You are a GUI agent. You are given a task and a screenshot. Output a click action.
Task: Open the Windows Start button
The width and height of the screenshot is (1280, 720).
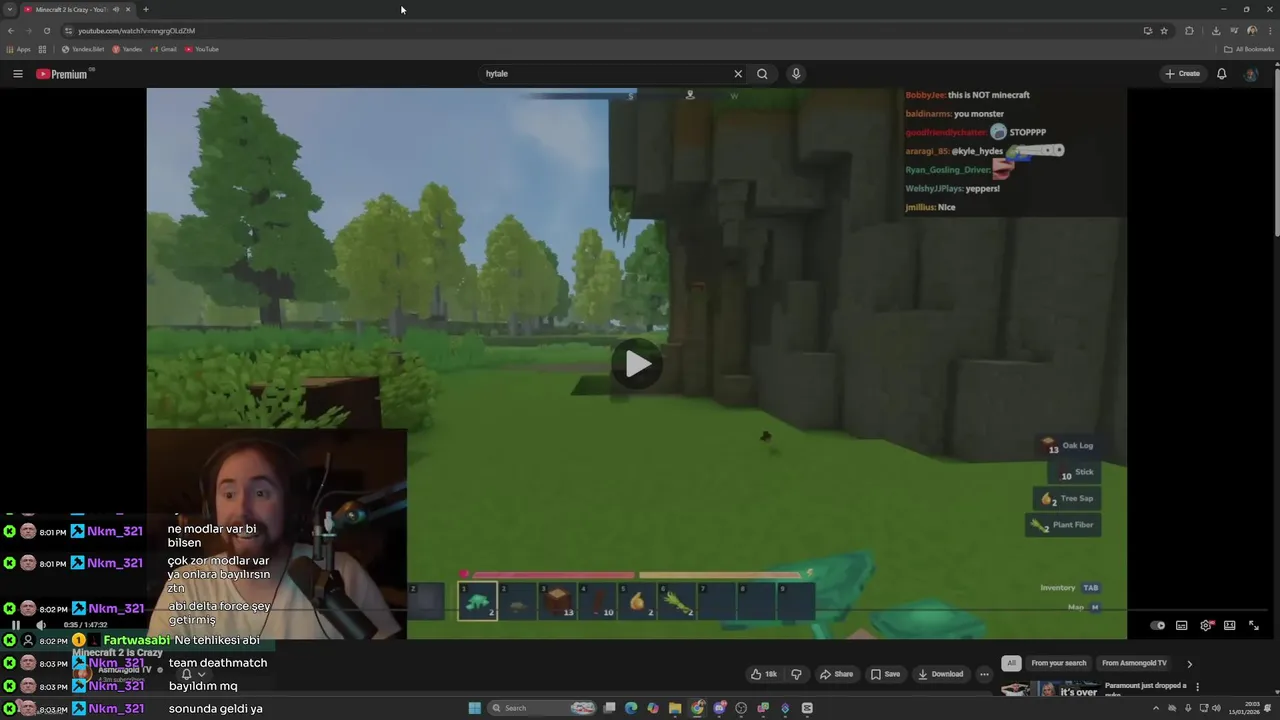(475, 708)
